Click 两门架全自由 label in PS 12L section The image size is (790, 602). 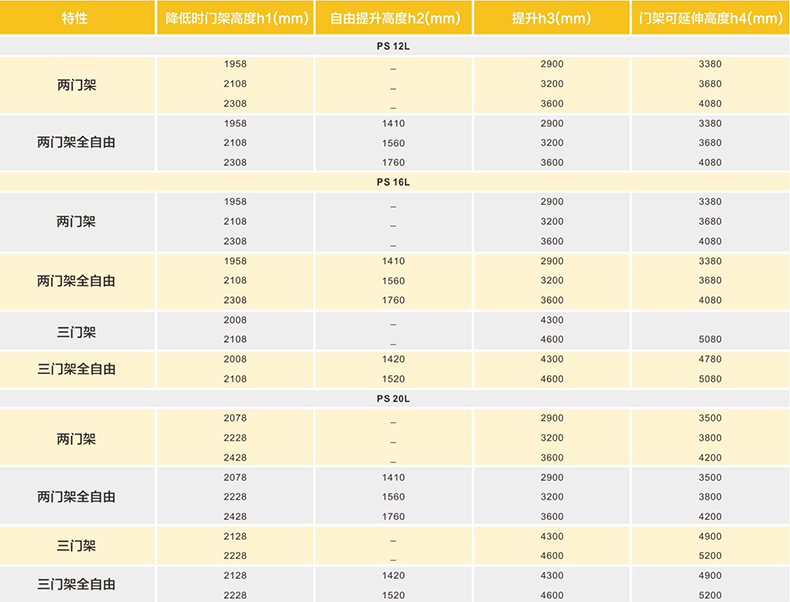tap(76, 143)
